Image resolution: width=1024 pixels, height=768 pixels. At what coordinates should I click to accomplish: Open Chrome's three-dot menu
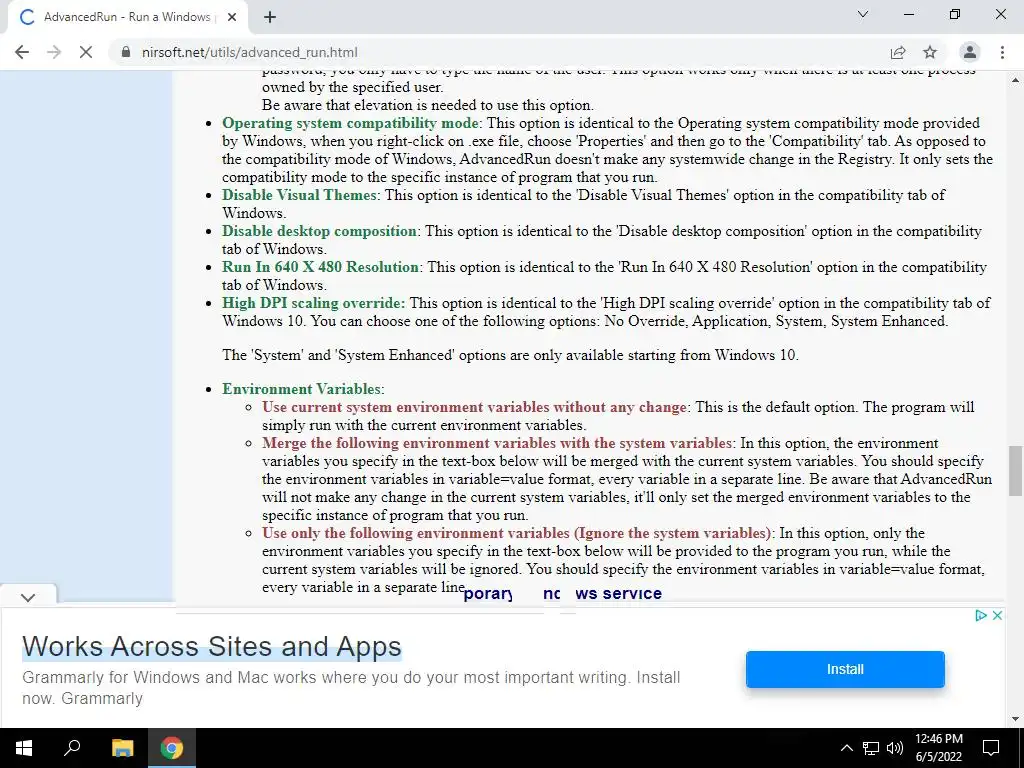coord(1002,52)
